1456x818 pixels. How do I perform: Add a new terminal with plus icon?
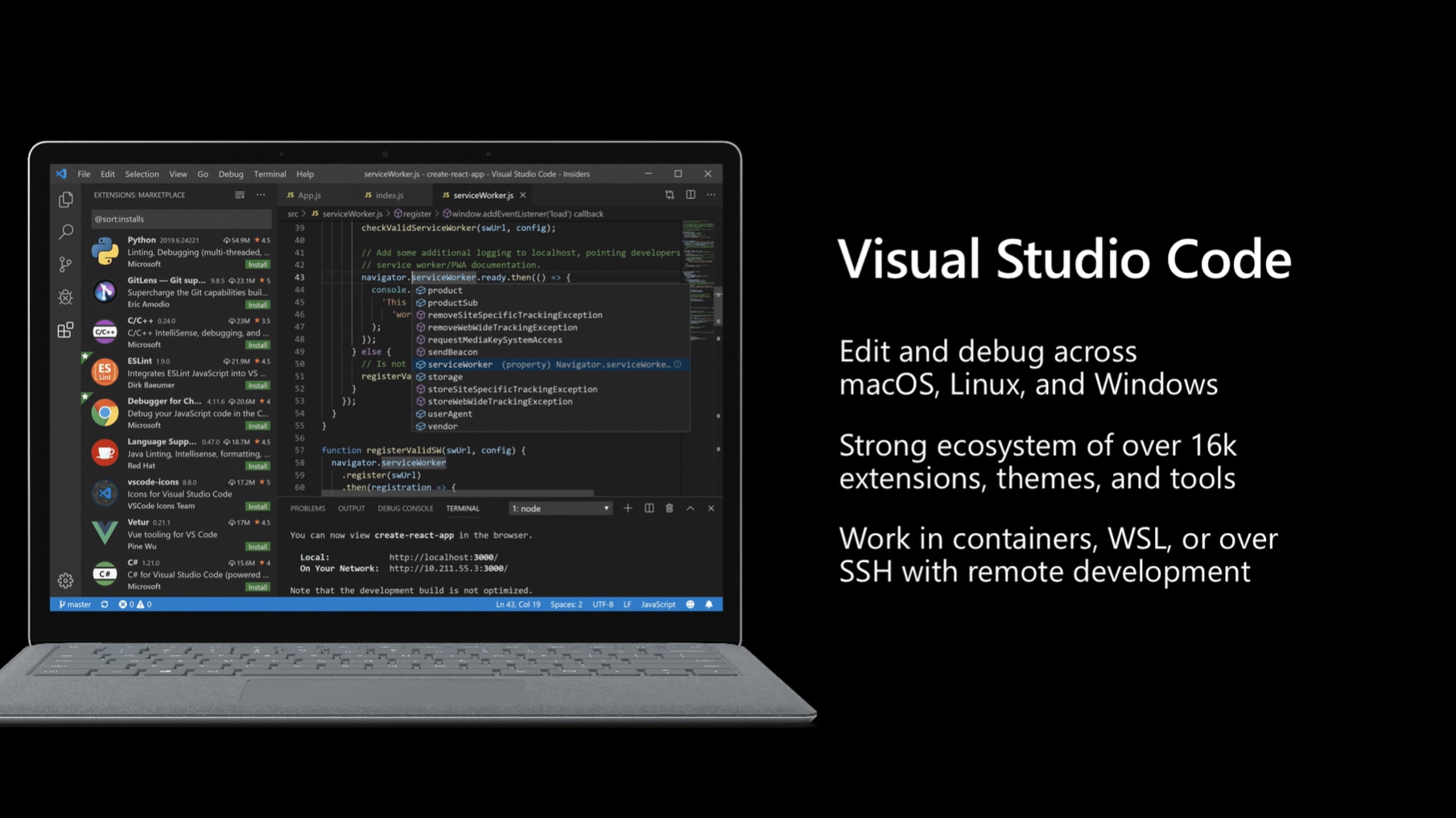click(628, 508)
